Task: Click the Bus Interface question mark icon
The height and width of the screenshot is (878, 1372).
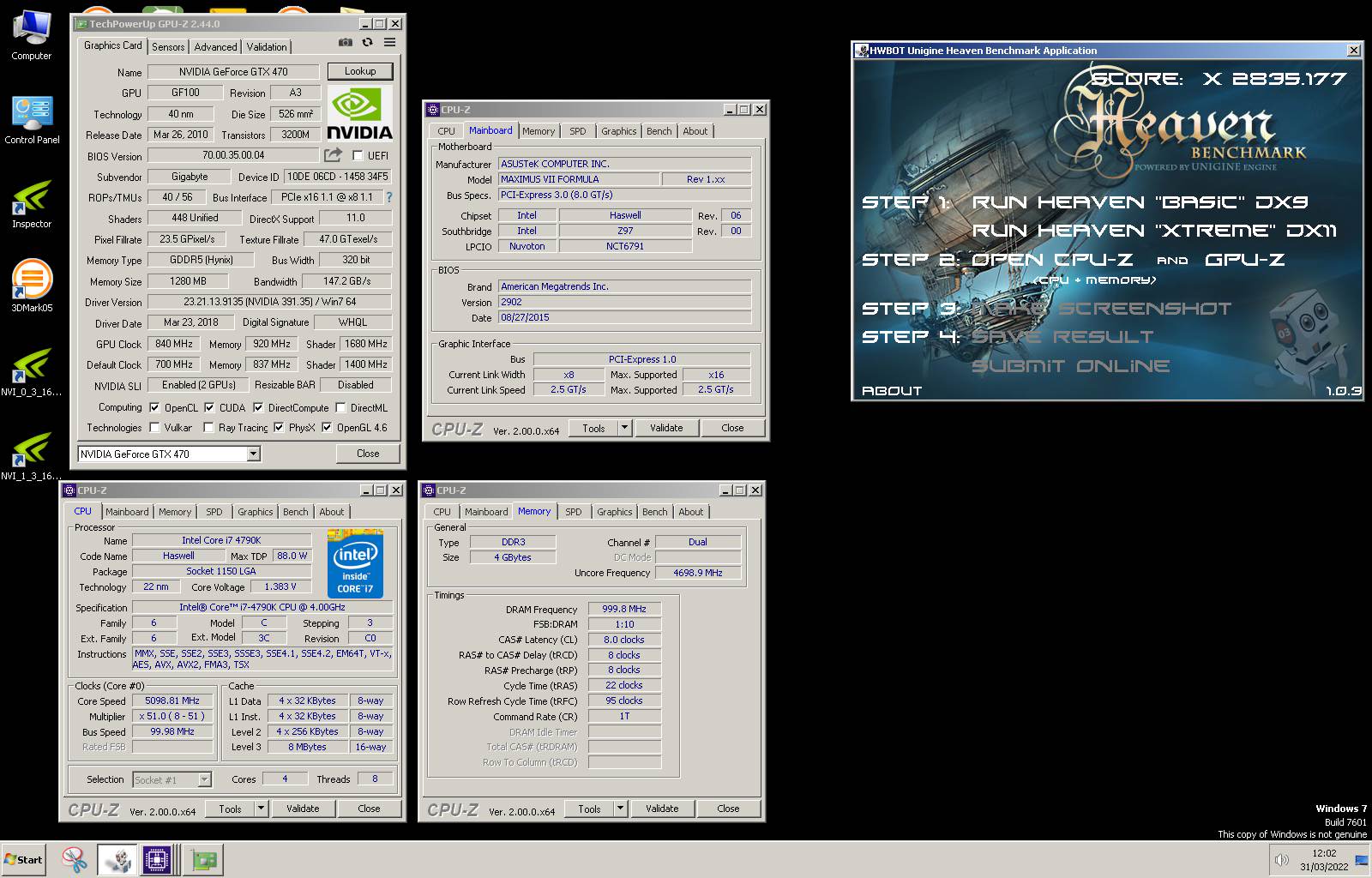Action: pyautogui.click(x=389, y=197)
